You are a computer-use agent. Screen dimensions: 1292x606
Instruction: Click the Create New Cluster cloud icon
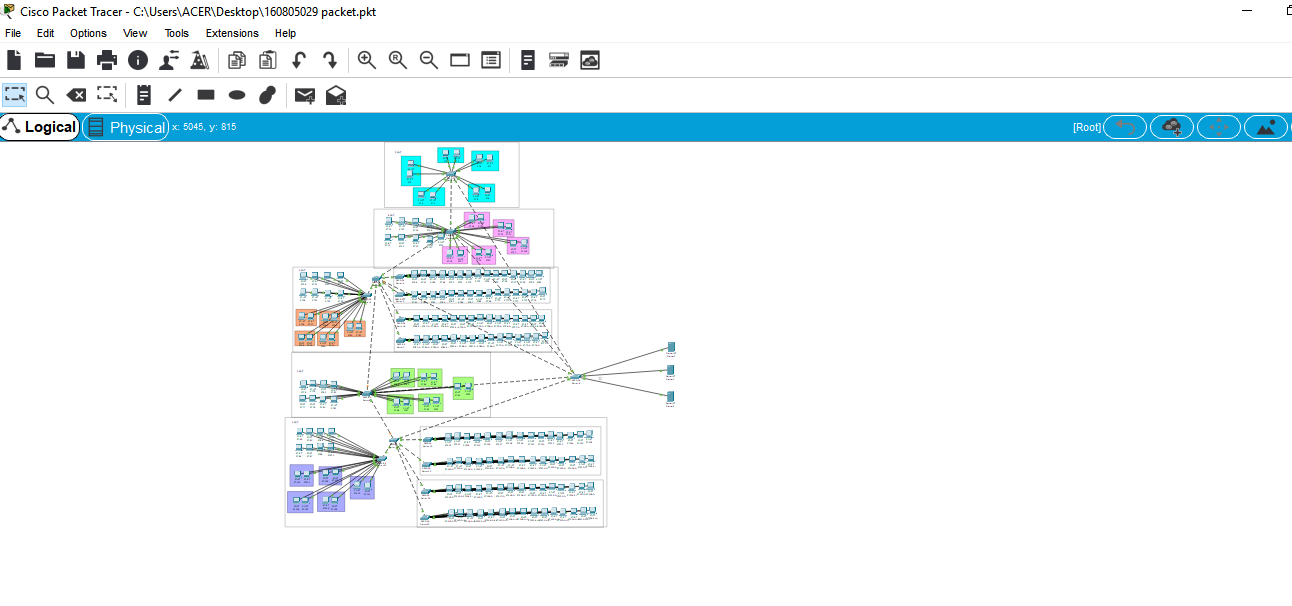tap(1171, 127)
